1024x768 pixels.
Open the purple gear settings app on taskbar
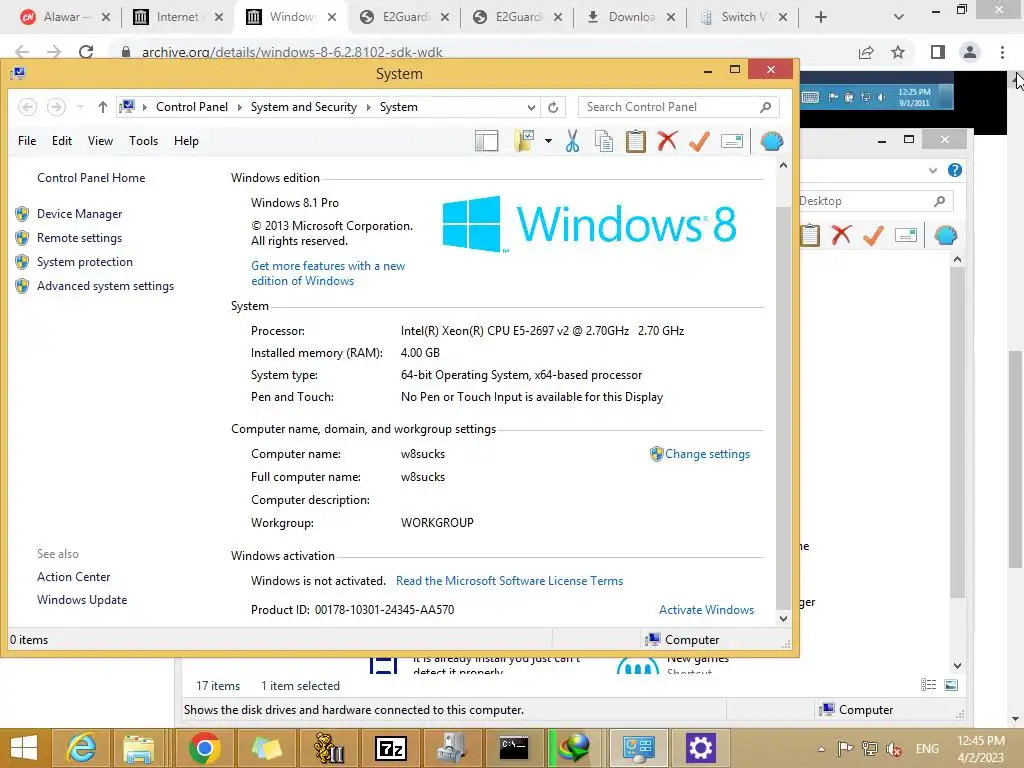[x=700, y=748]
